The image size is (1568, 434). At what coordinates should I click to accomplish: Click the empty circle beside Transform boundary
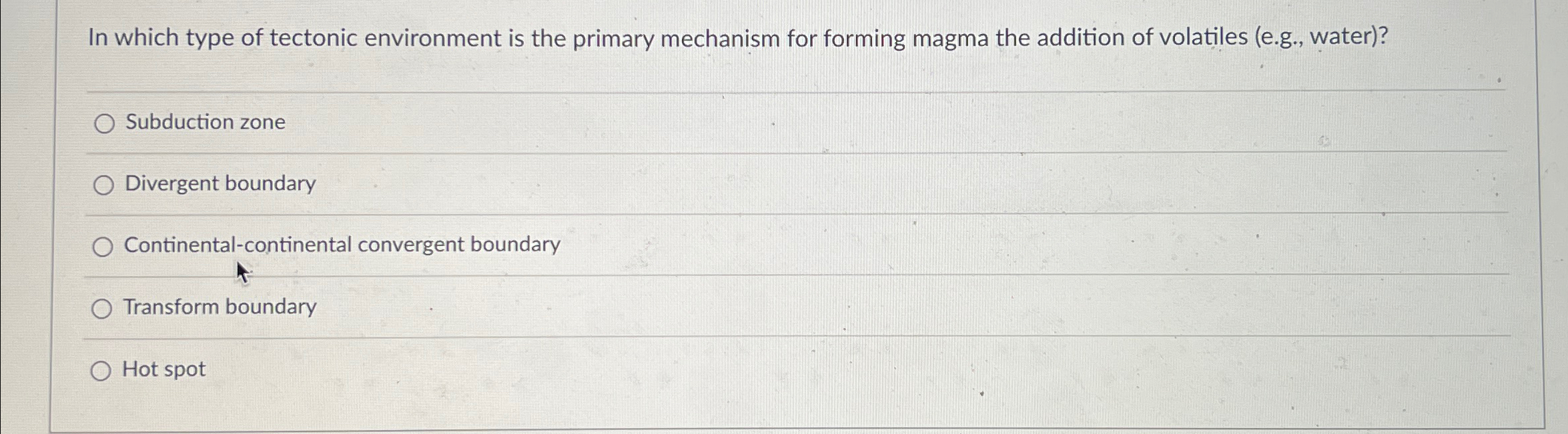(103, 308)
